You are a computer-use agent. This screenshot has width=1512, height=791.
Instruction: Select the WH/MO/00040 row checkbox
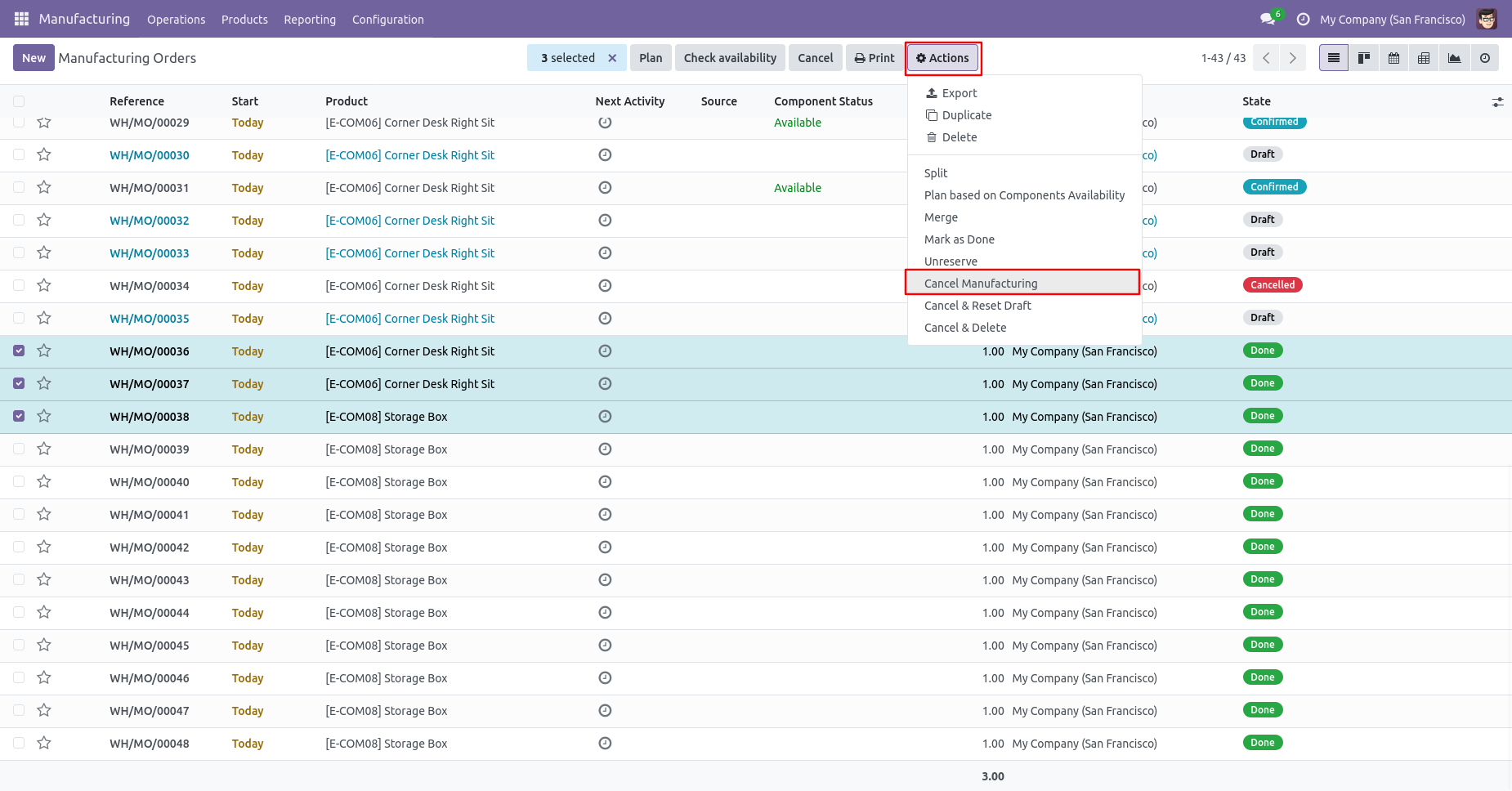(x=19, y=481)
